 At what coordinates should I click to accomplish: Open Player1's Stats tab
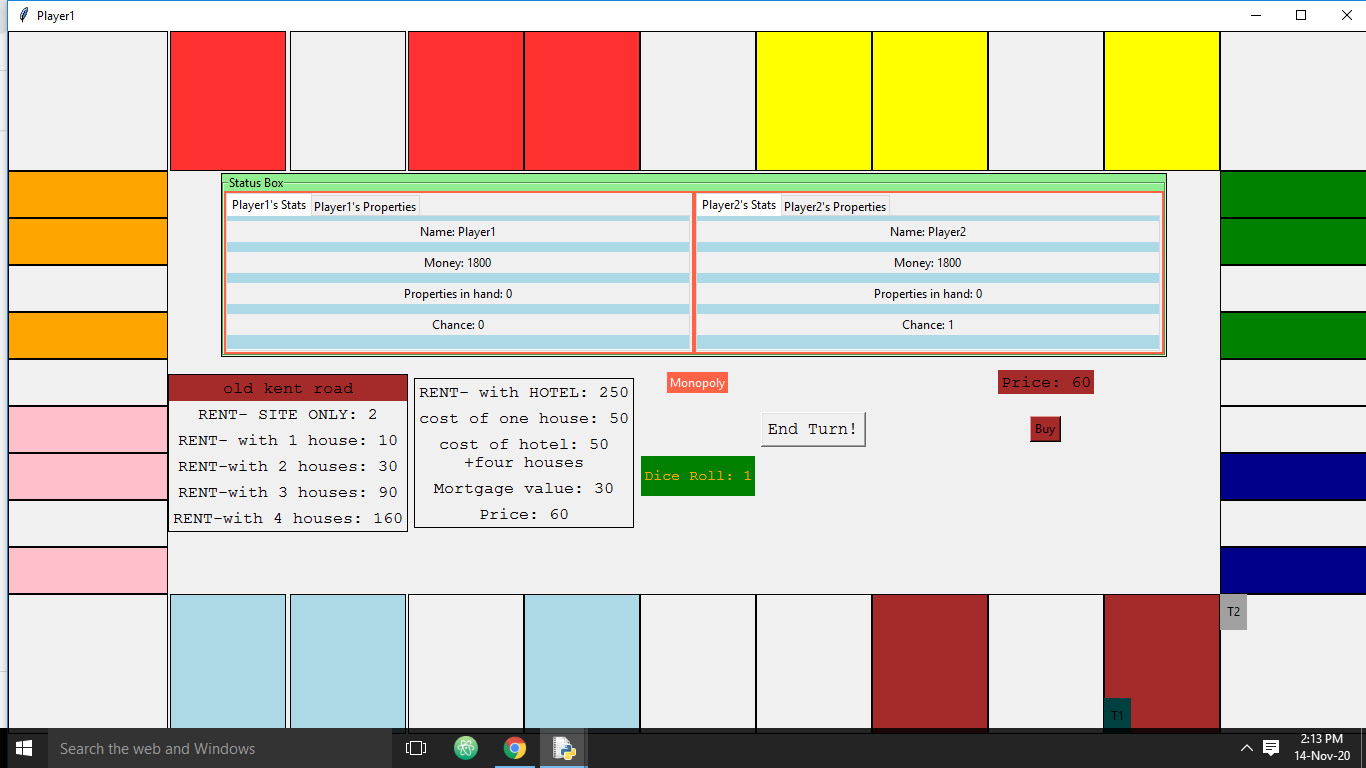pos(269,205)
